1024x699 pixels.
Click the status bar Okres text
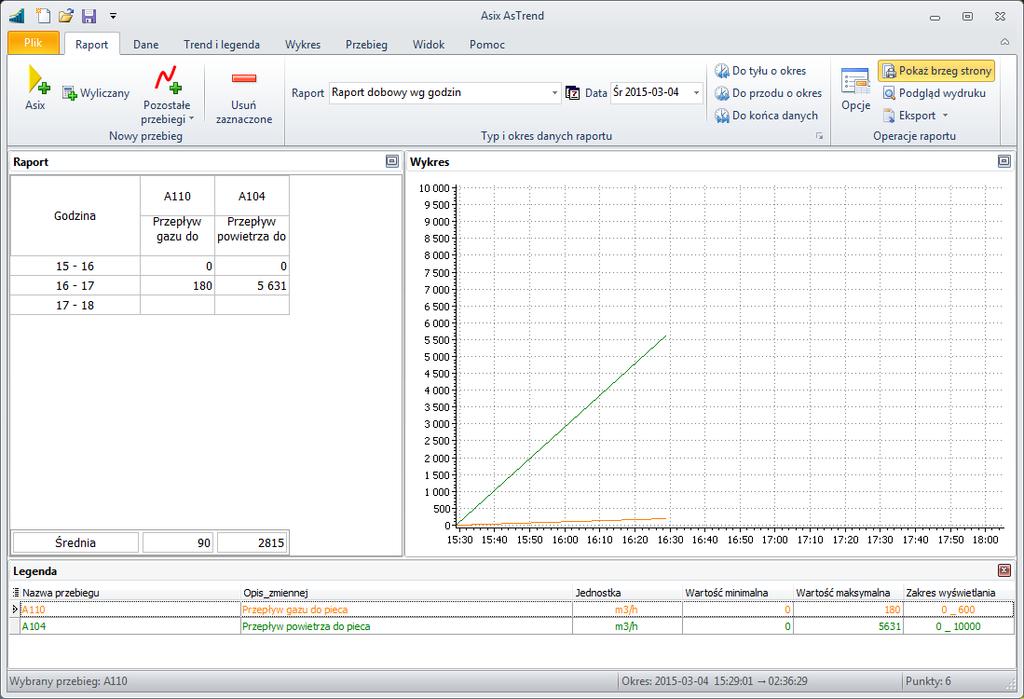714,681
